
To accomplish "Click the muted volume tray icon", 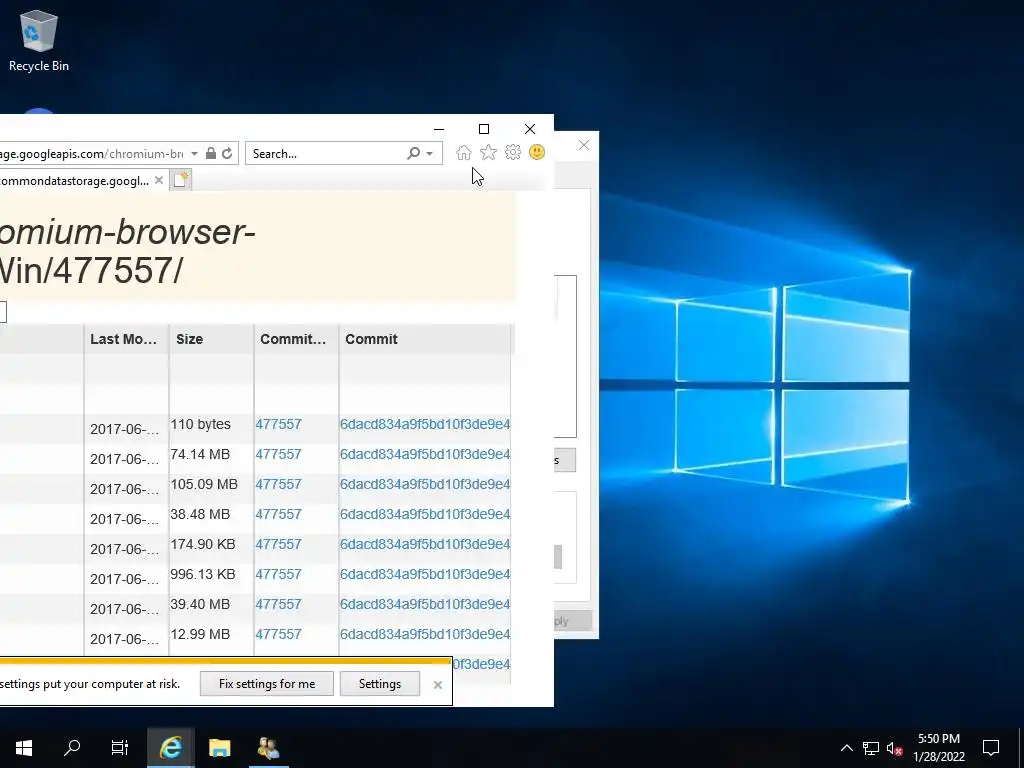I will pos(894,748).
